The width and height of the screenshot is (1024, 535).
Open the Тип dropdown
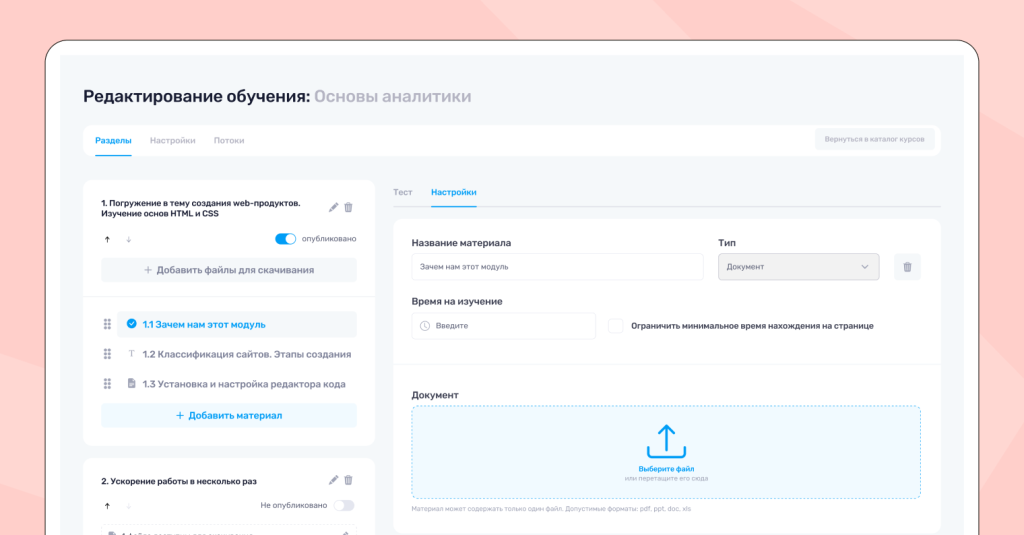coord(798,267)
